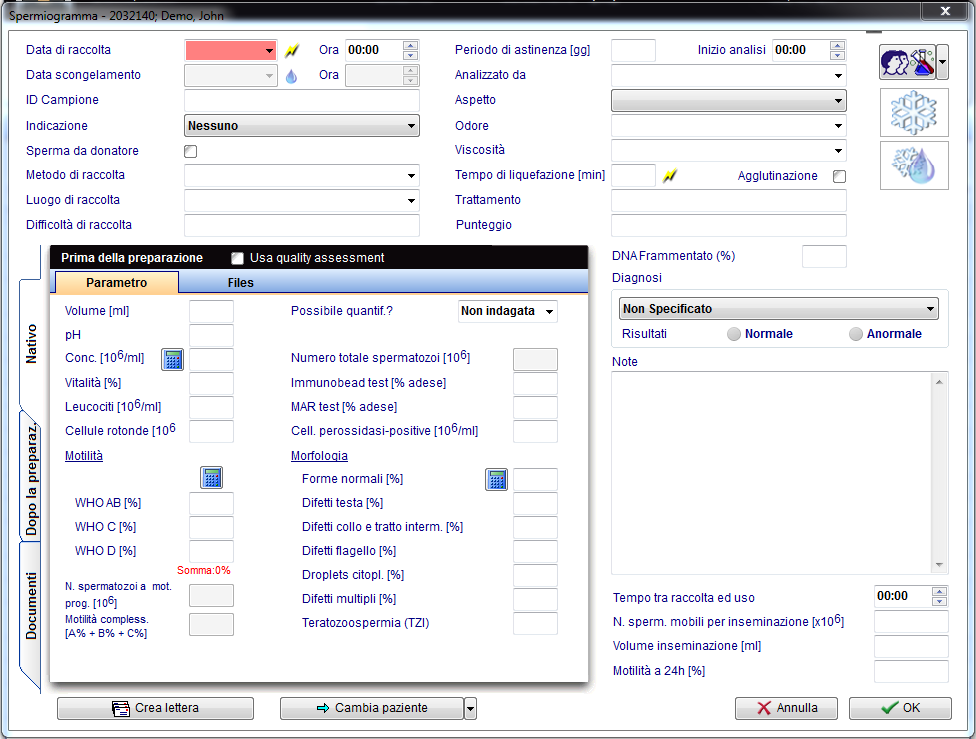Click the Difetti testa [%] field
This screenshot has height=739, width=976.
pos(535,503)
